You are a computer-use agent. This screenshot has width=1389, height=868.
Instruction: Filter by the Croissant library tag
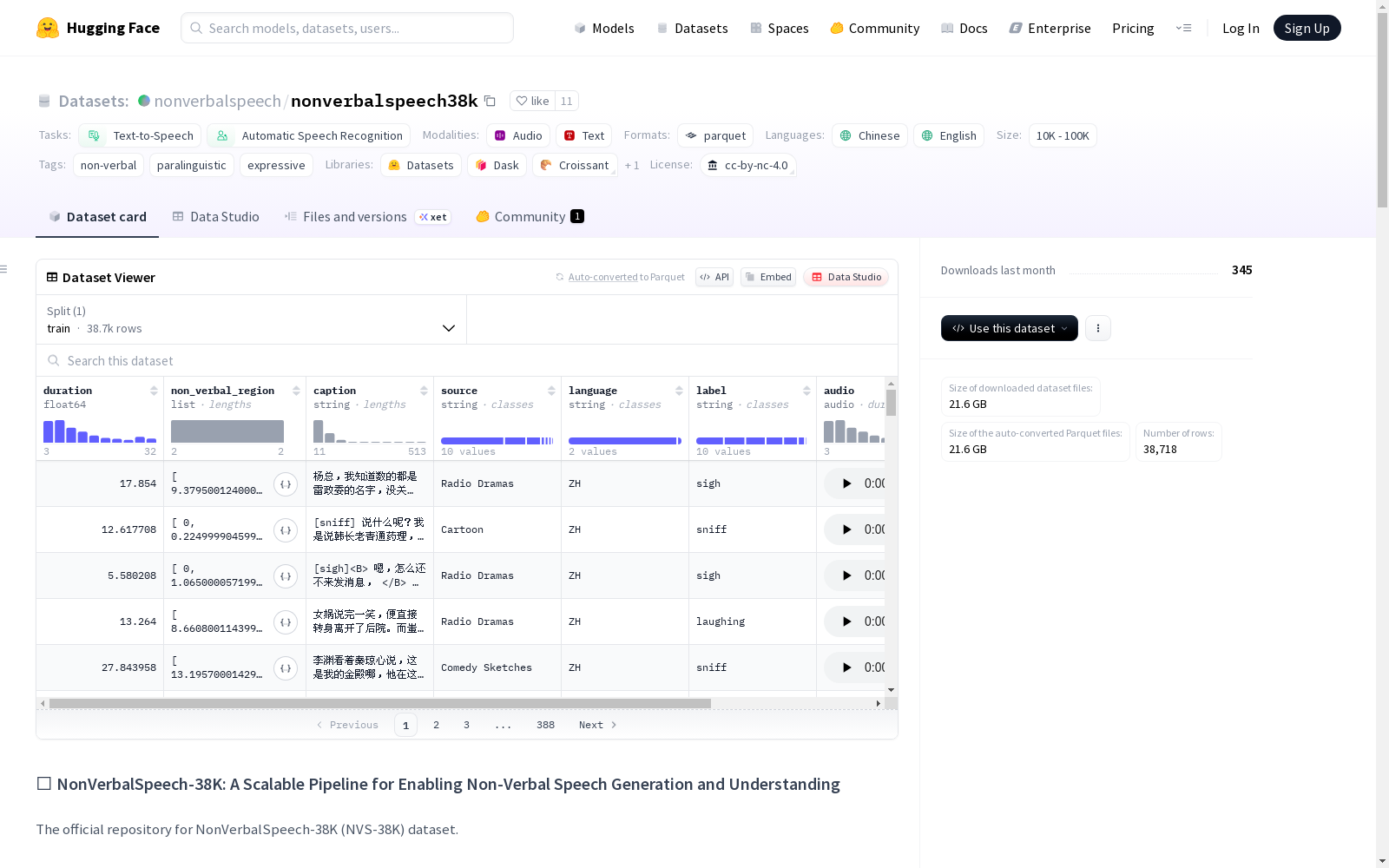click(x=575, y=165)
